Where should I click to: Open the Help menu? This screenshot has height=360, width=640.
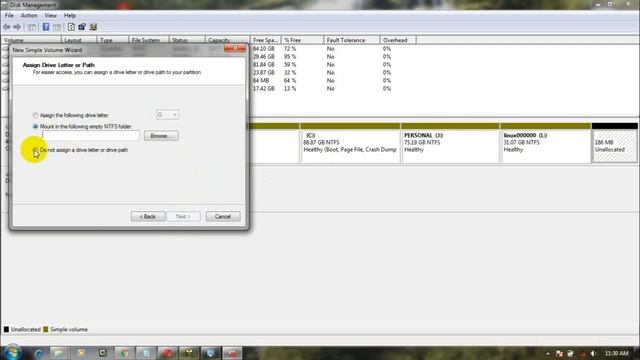(x=70, y=16)
